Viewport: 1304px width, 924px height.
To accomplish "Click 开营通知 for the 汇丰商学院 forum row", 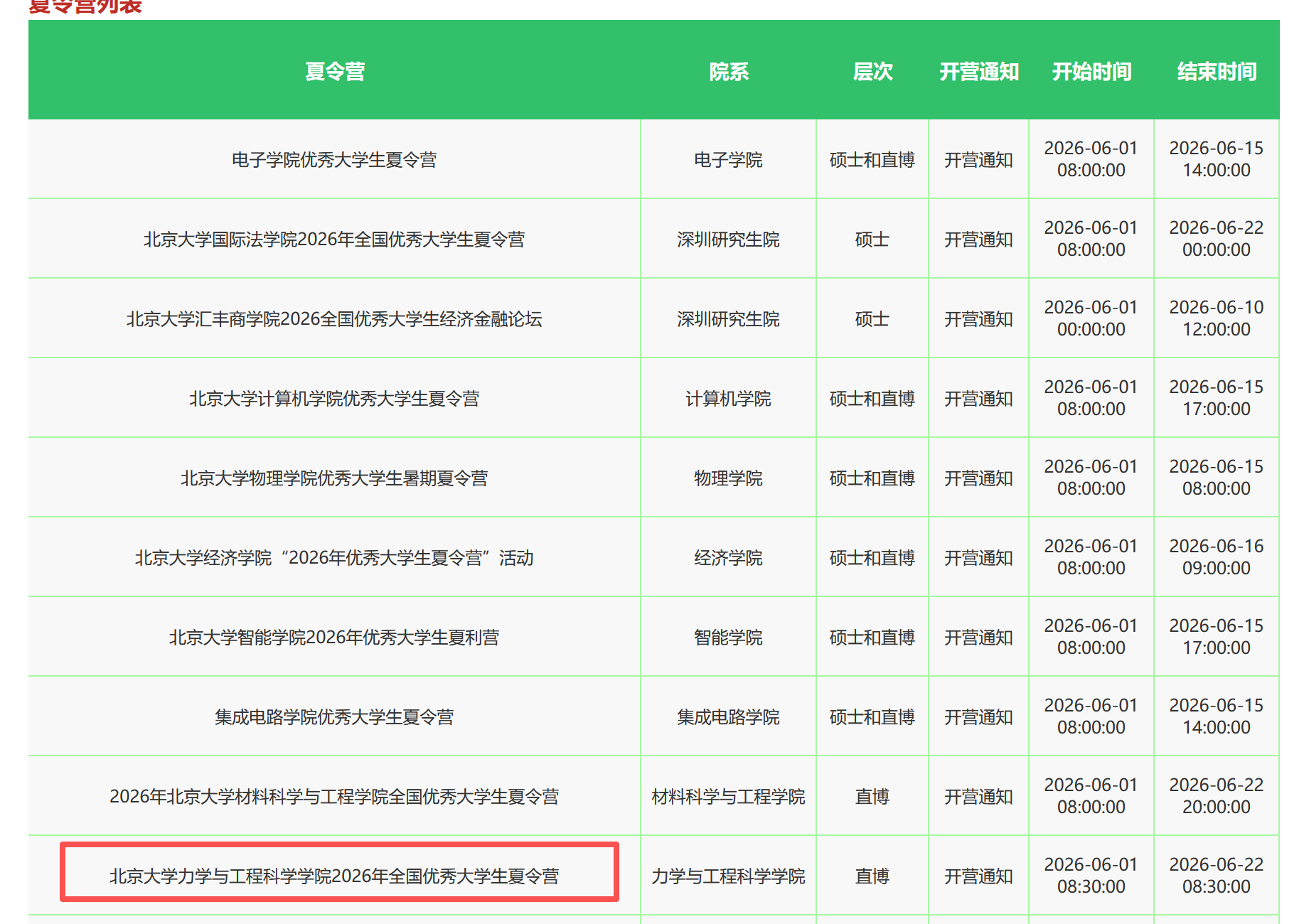I will pyautogui.click(x=978, y=319).
